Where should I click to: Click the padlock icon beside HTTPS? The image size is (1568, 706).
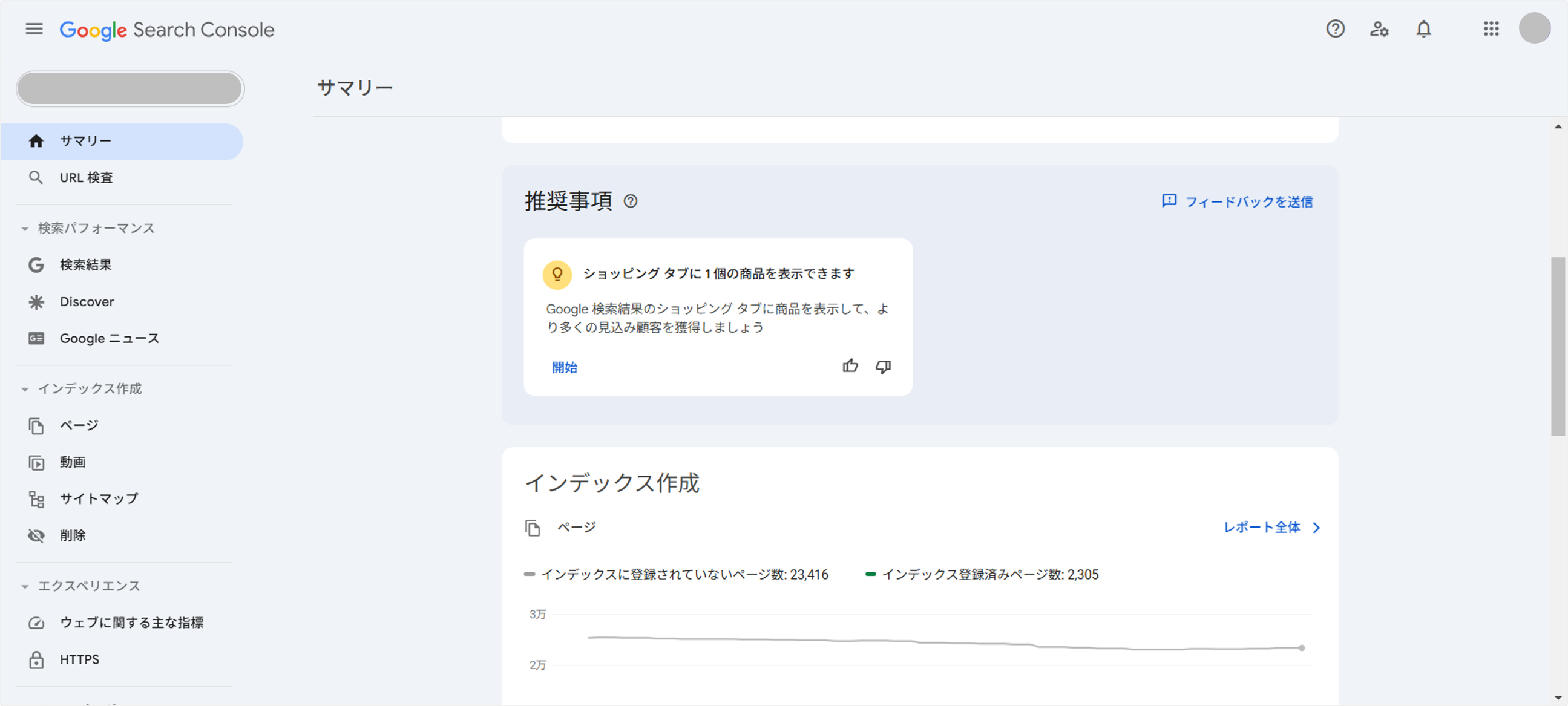[36, 660]
